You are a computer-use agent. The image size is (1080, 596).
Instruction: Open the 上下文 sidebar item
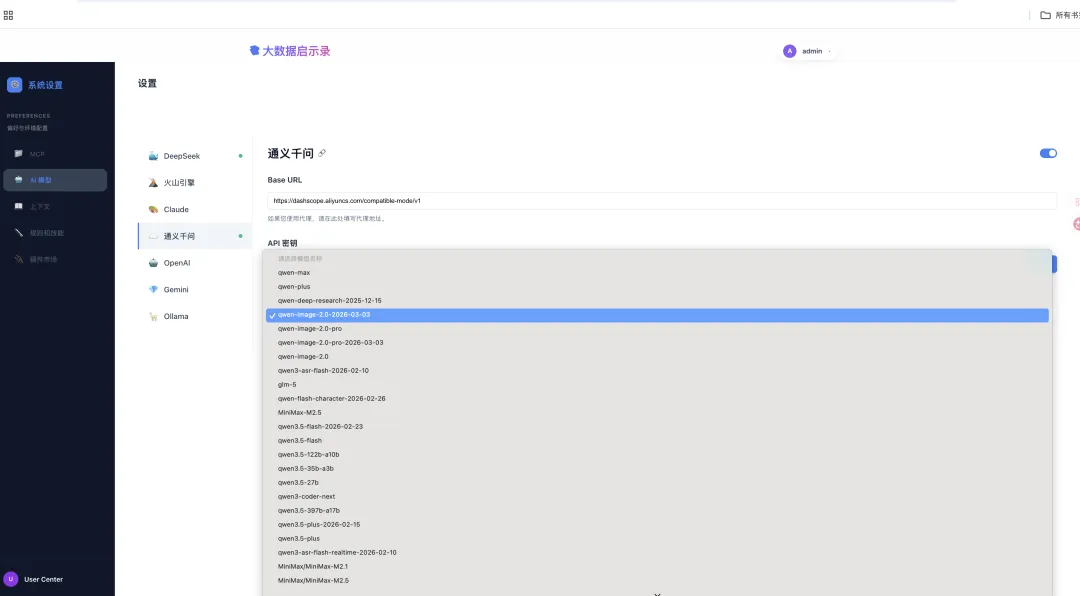[x=55, y=207]
